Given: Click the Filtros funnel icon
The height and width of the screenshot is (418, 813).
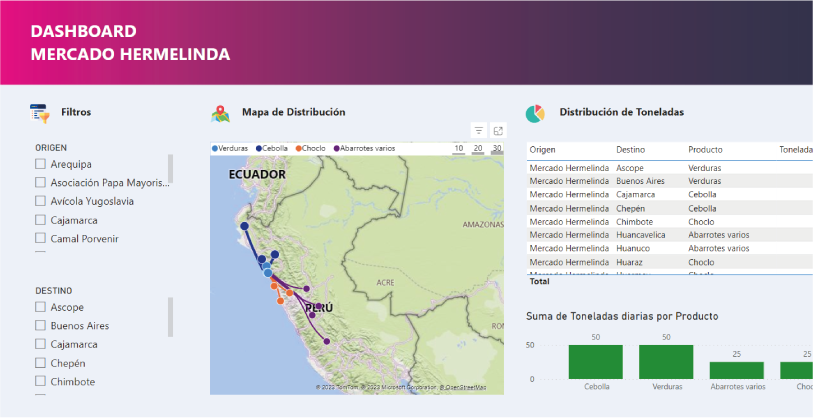Looking at the screenshot, I should coord(39,113).
